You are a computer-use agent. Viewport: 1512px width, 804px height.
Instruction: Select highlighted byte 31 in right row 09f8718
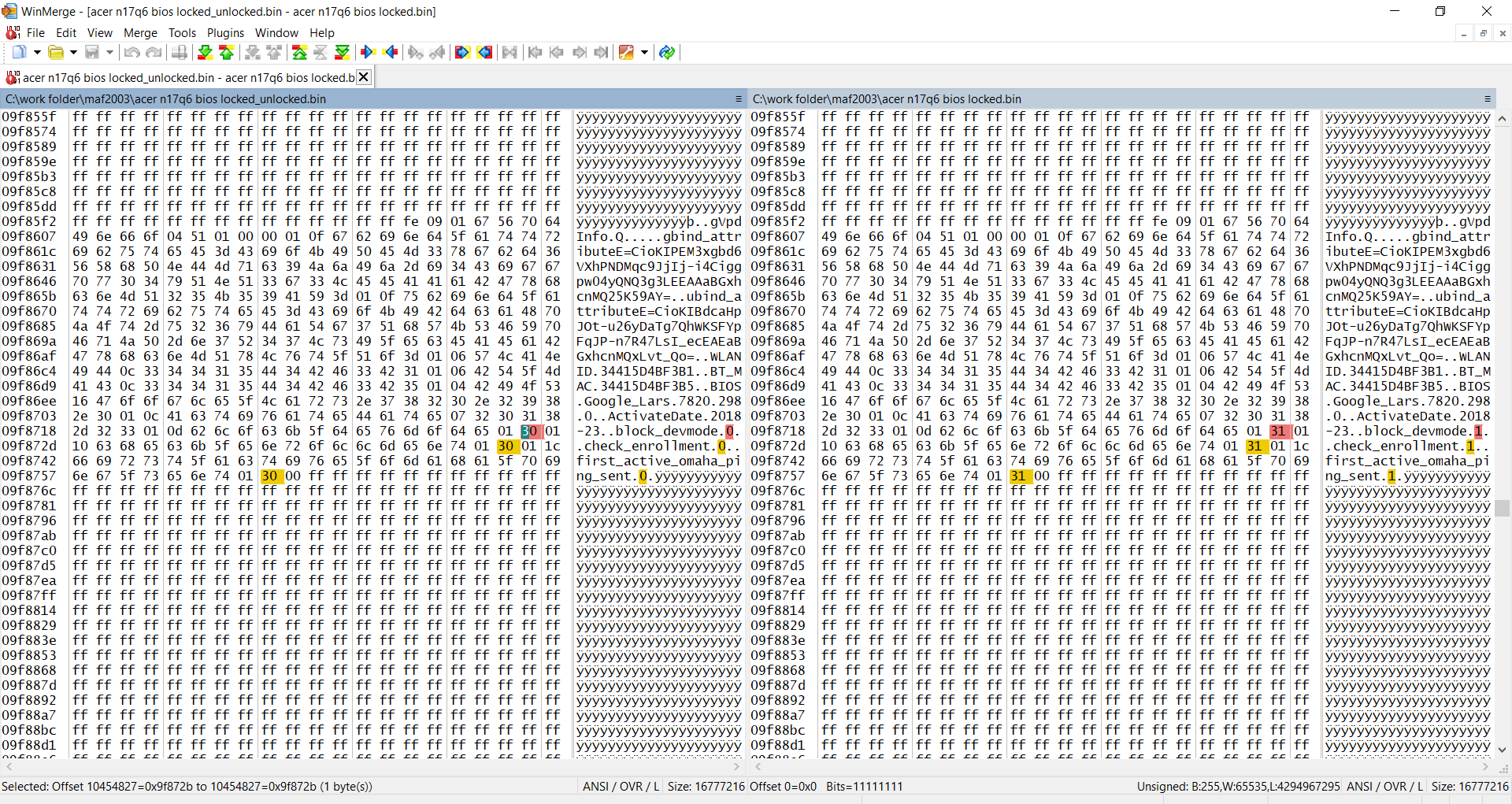tap(1278, 432)
